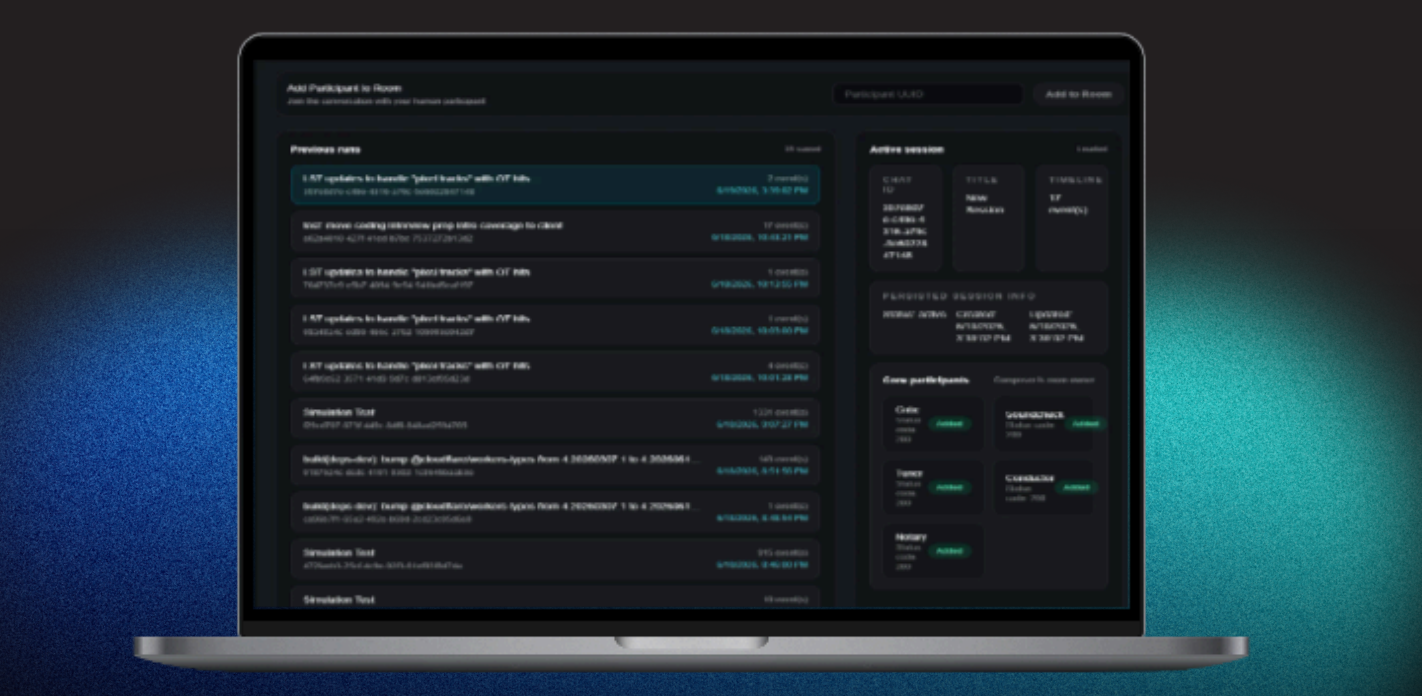Open the Simulation Test run at 3:07:27 PM

coord(555,418)
